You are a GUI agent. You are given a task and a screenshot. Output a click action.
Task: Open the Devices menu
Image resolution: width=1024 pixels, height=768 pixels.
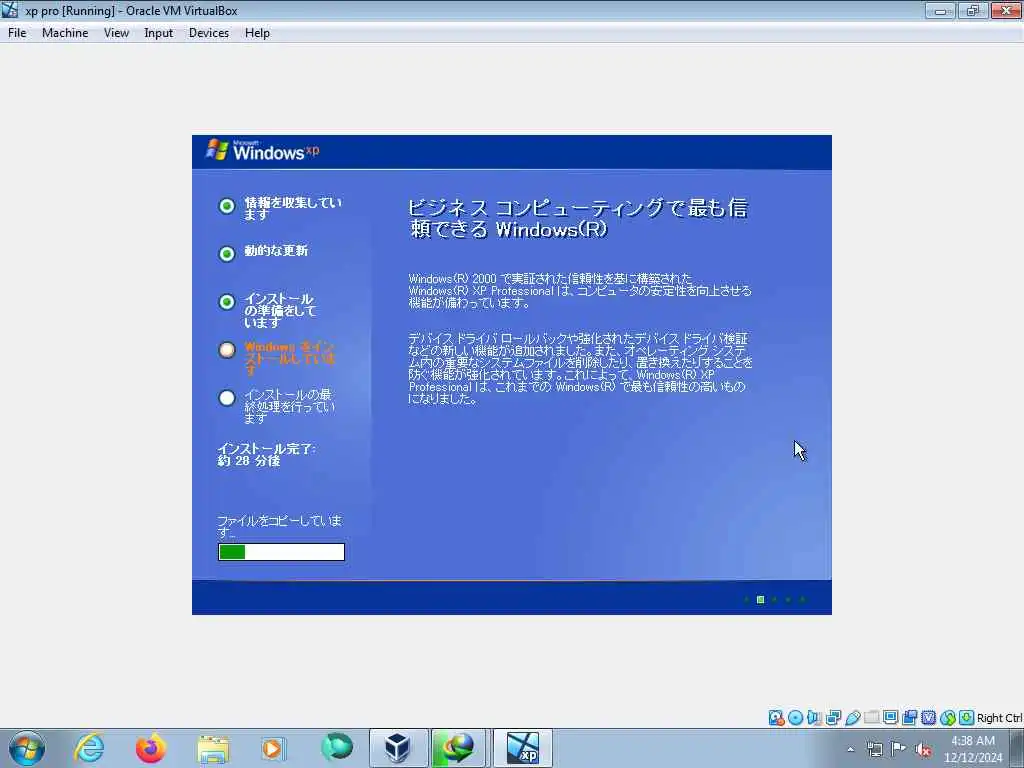pos(208,33)
